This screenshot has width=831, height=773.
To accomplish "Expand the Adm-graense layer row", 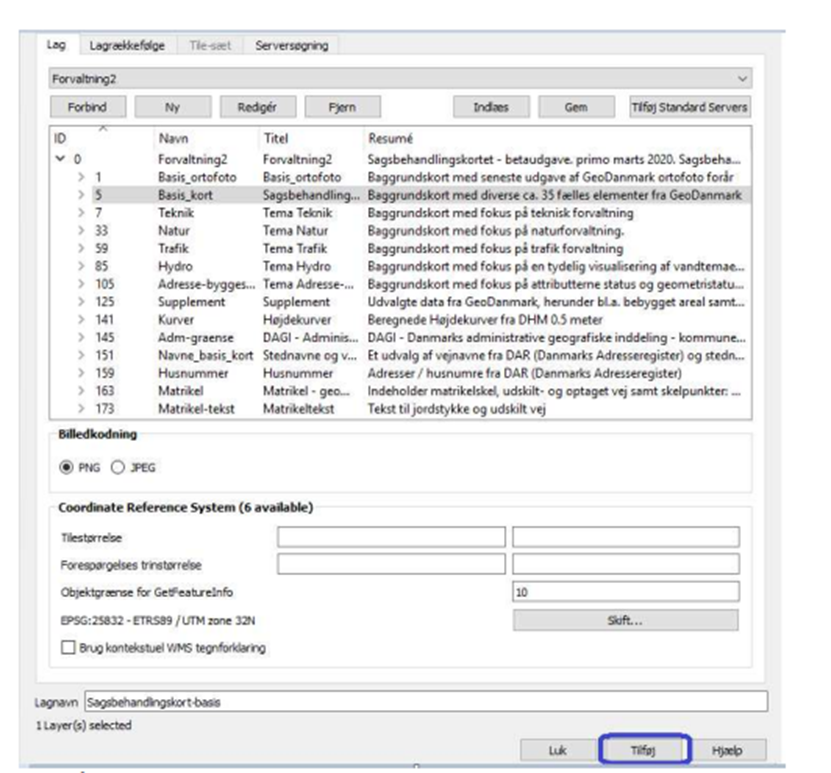I will [81, 337].
